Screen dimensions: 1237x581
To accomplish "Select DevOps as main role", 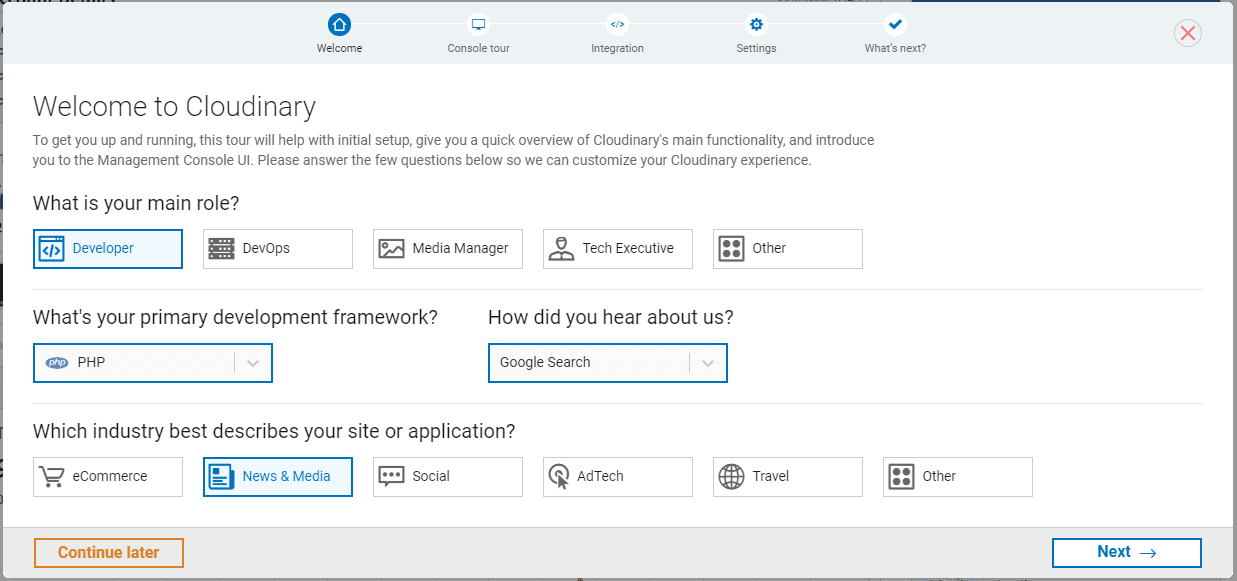I will point(278,249).
